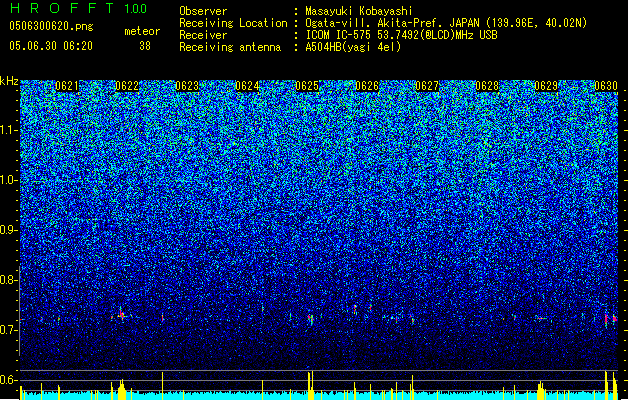Screen dimensions: 629x400
Task: Click the 0.6 frequency axis label
Action: pos(9,380)
